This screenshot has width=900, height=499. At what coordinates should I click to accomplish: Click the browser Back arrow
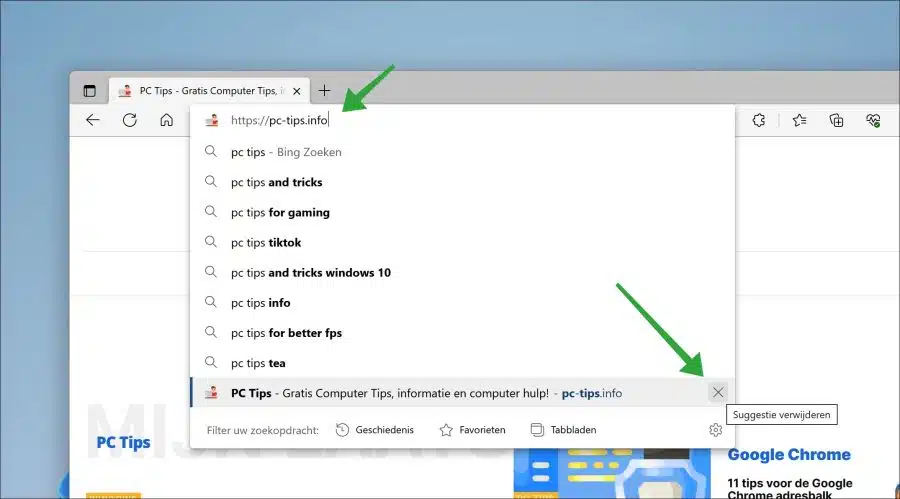[92, 120]
